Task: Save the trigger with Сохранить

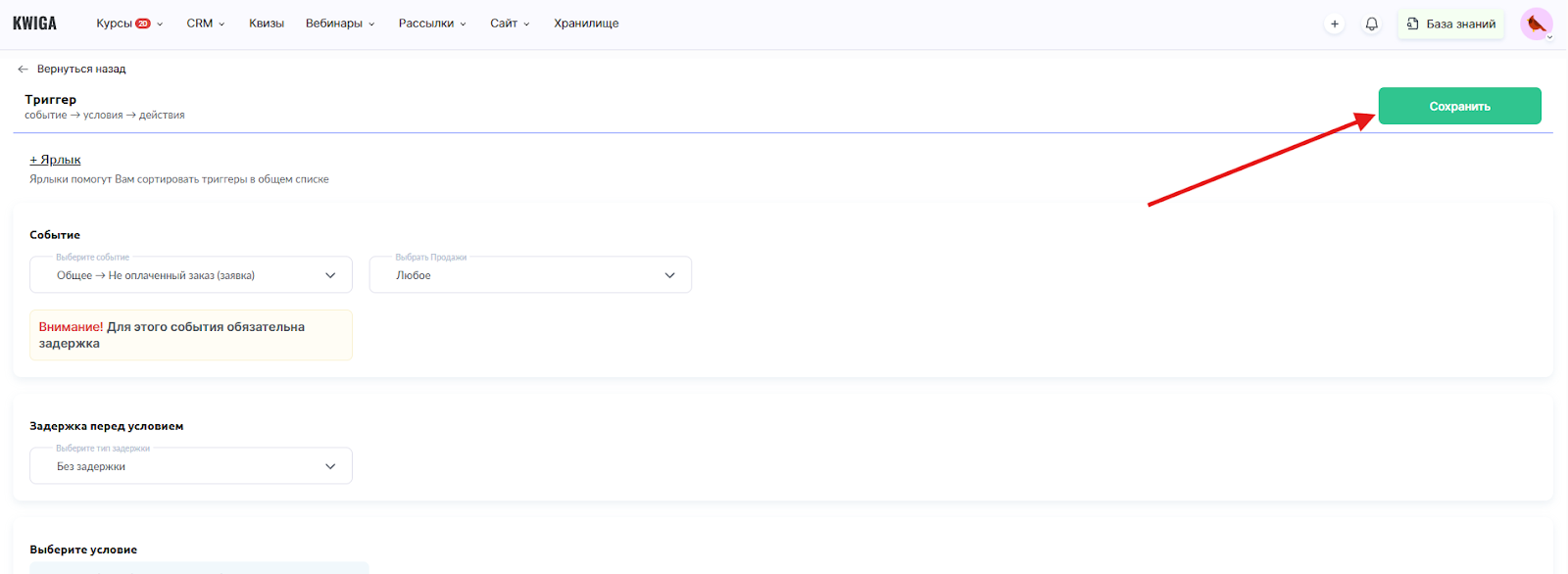Action: click(1459, 106)
